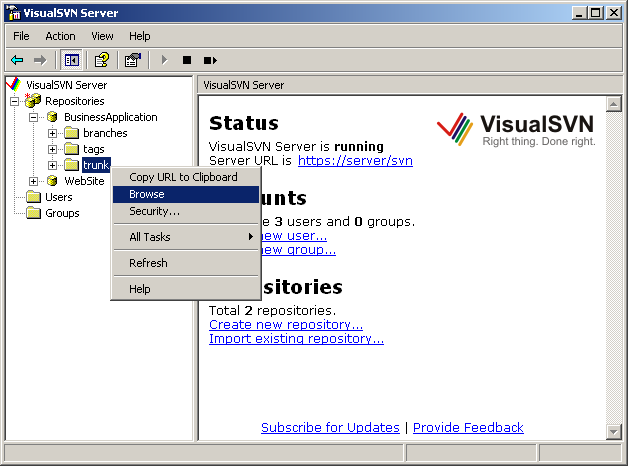This screenshot has height=466, width=628.
Task: Click the Groups folder icon
Action: tap(34, 213)
